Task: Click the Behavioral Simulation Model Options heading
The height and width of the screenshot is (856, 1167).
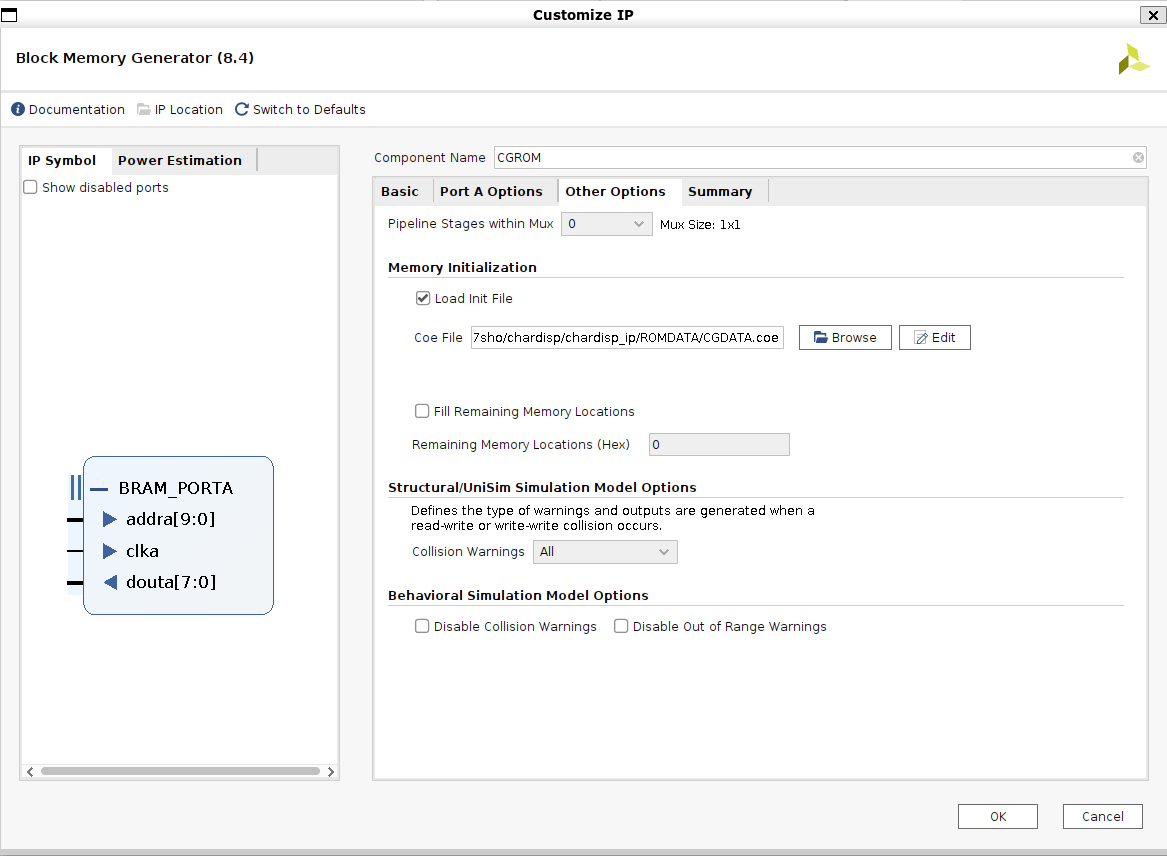Action: point(518,595)
